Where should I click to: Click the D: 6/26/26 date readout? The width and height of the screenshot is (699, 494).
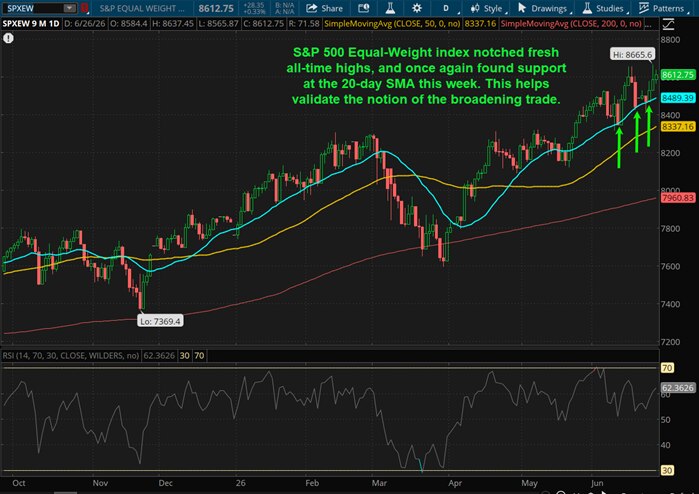[x=85, y=24]
